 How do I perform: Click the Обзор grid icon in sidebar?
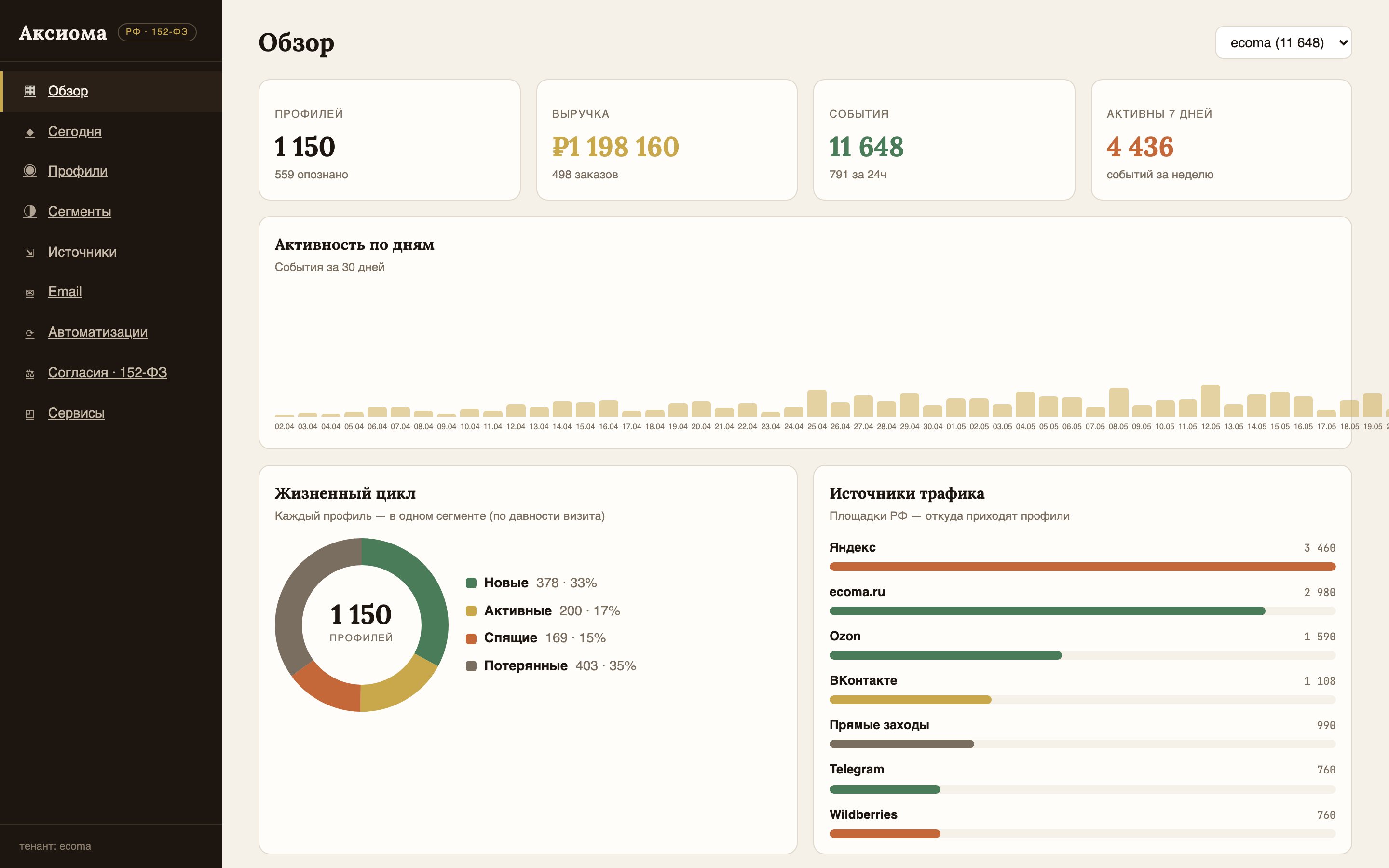pyautogui.click(x=30, y=91)
